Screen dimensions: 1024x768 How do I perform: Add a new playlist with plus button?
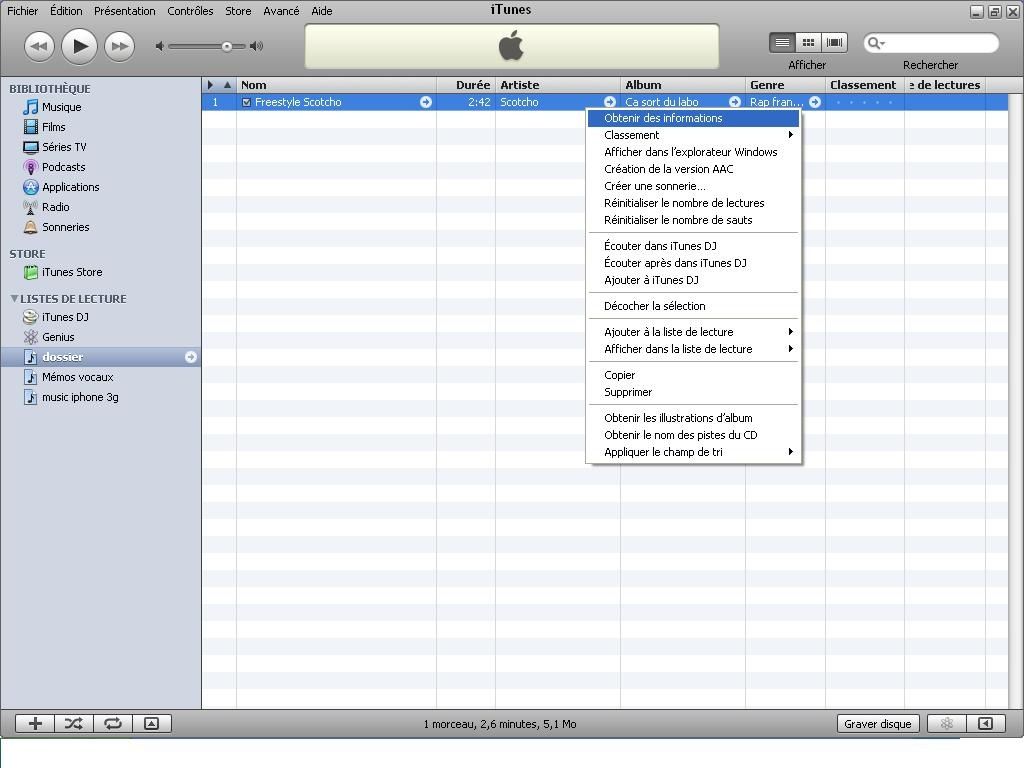point(35,724)
